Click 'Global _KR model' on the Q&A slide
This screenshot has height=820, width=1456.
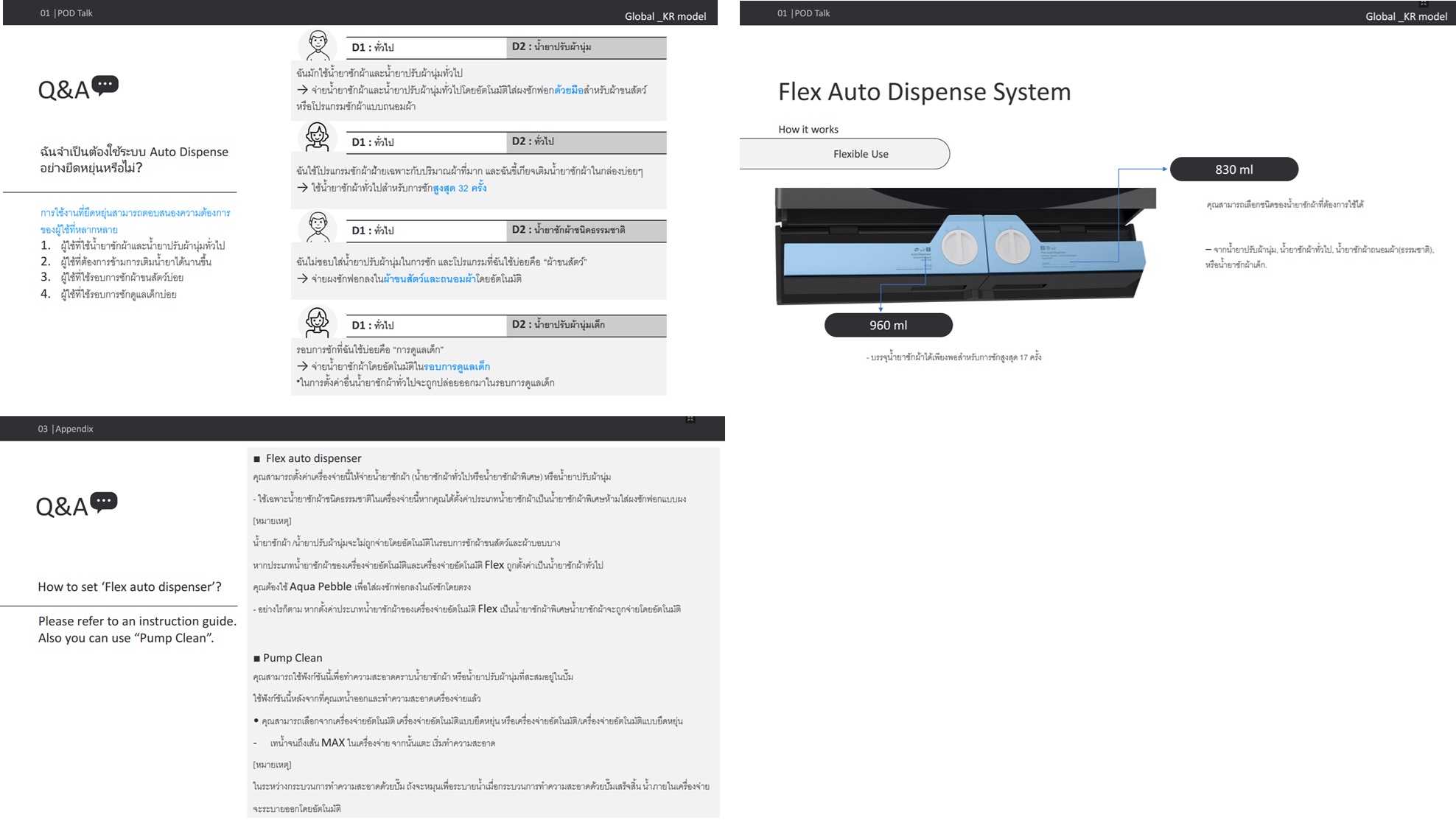pos(665,16)
